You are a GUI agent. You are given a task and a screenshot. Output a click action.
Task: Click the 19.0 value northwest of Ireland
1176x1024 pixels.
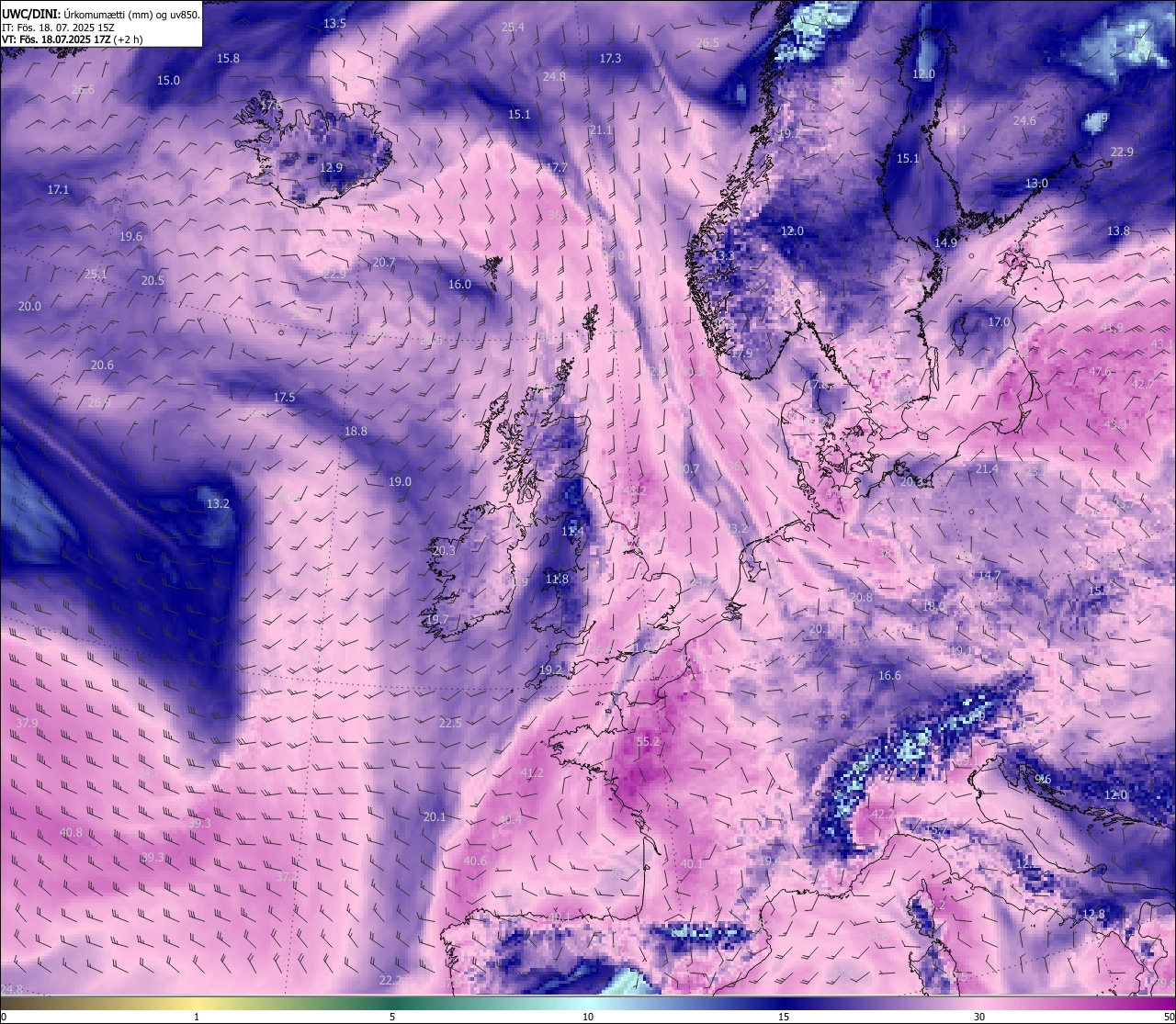[400, 481]
